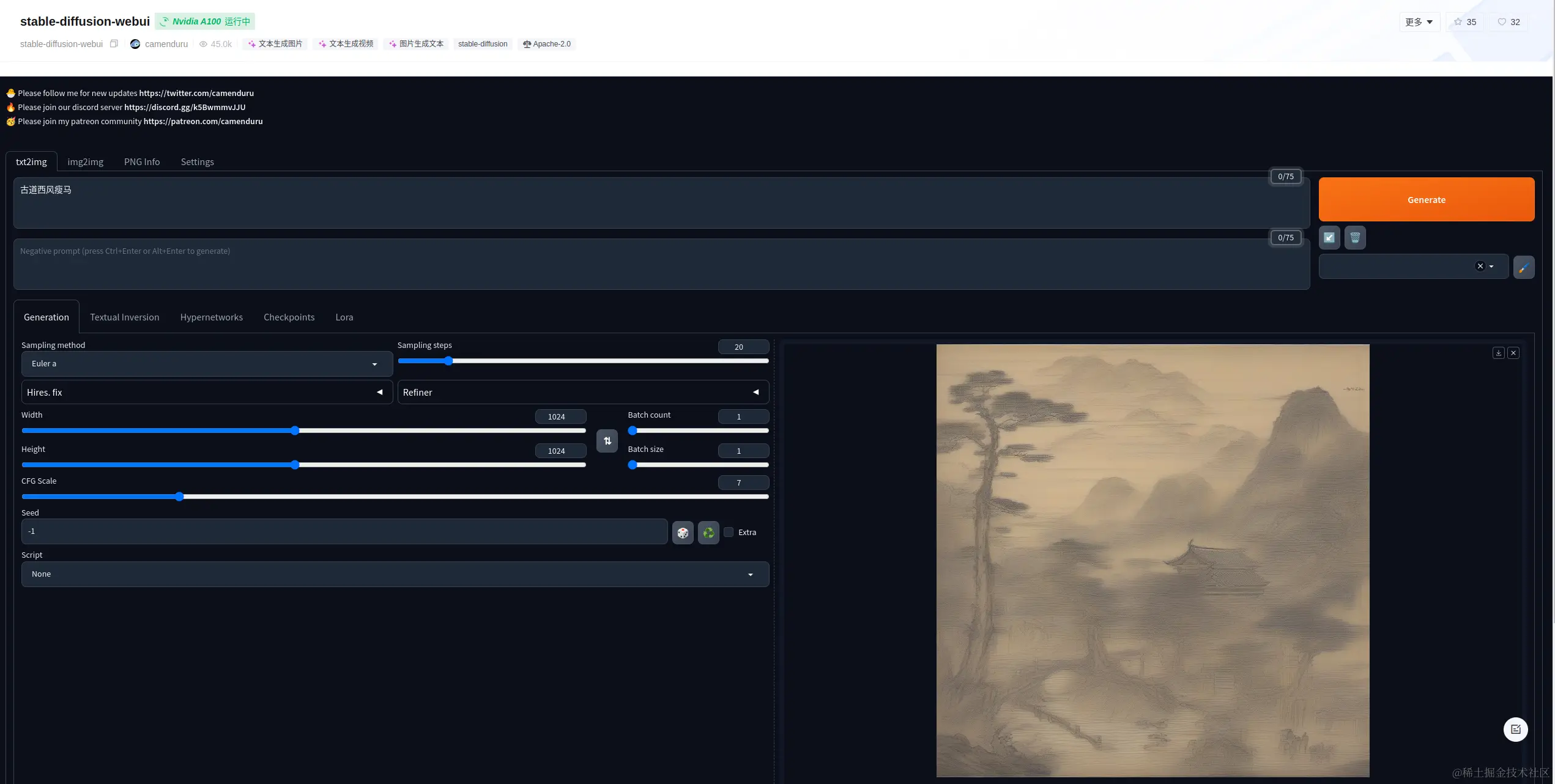
Task: Click the swap width and height button
Action: pyautogui.click(x=607, y=440)
